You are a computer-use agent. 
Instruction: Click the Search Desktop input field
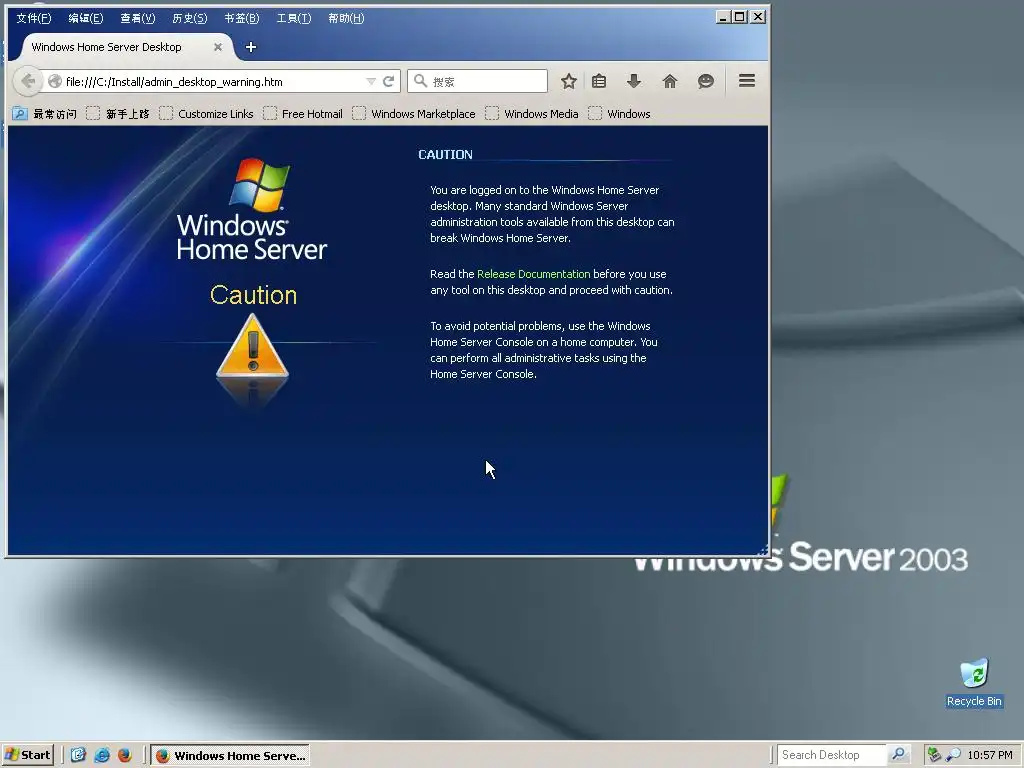pyautogui.click(x=831, y=755)
